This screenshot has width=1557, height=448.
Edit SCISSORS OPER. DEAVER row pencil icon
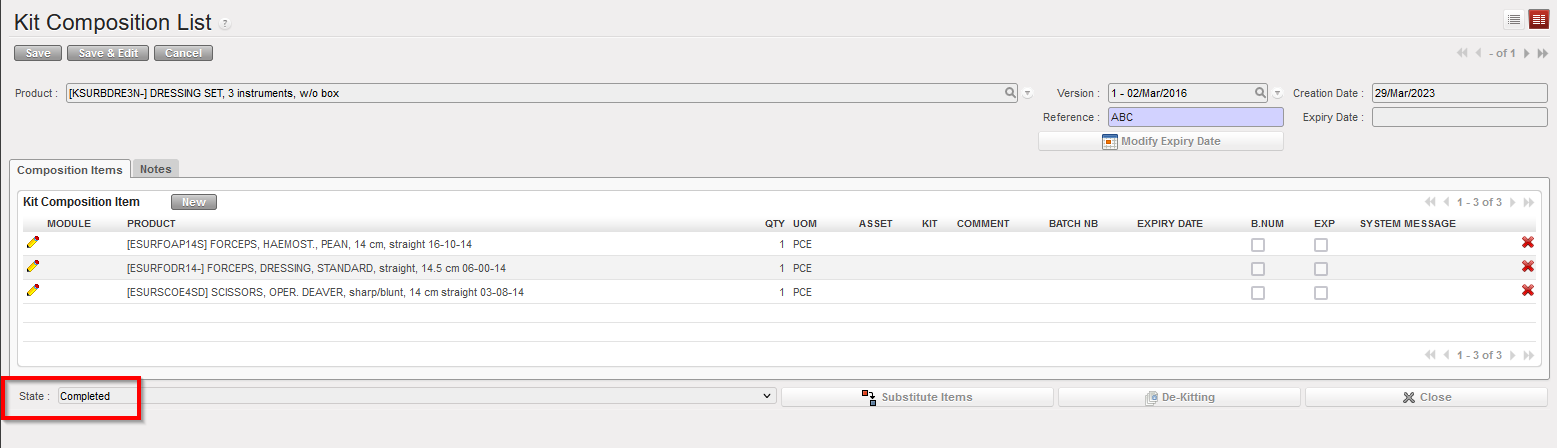click(33, 290)
